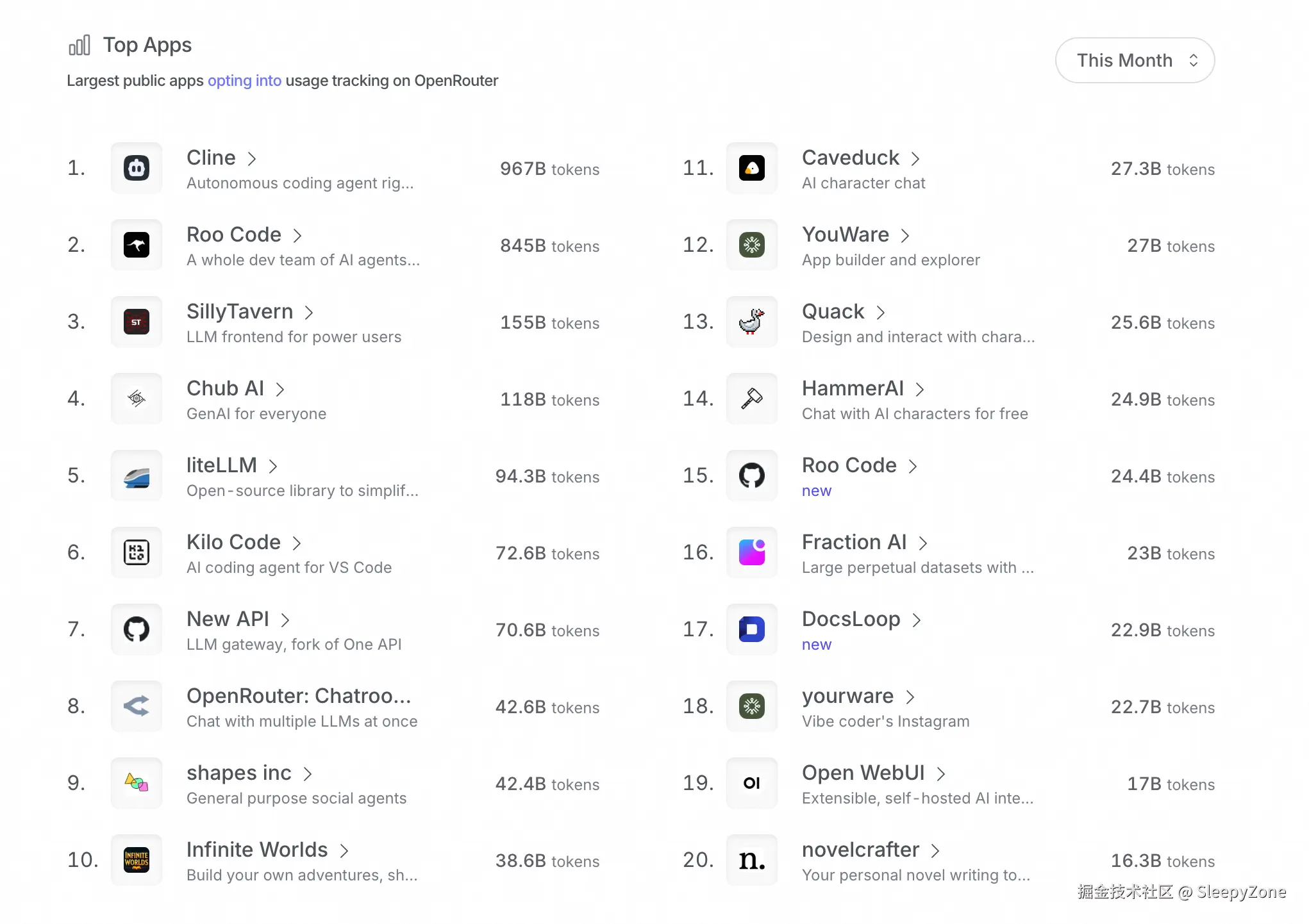Click the Fraction AI pink icon
This screenshot has height=924, width=1309.
click(x=752, y=552)
